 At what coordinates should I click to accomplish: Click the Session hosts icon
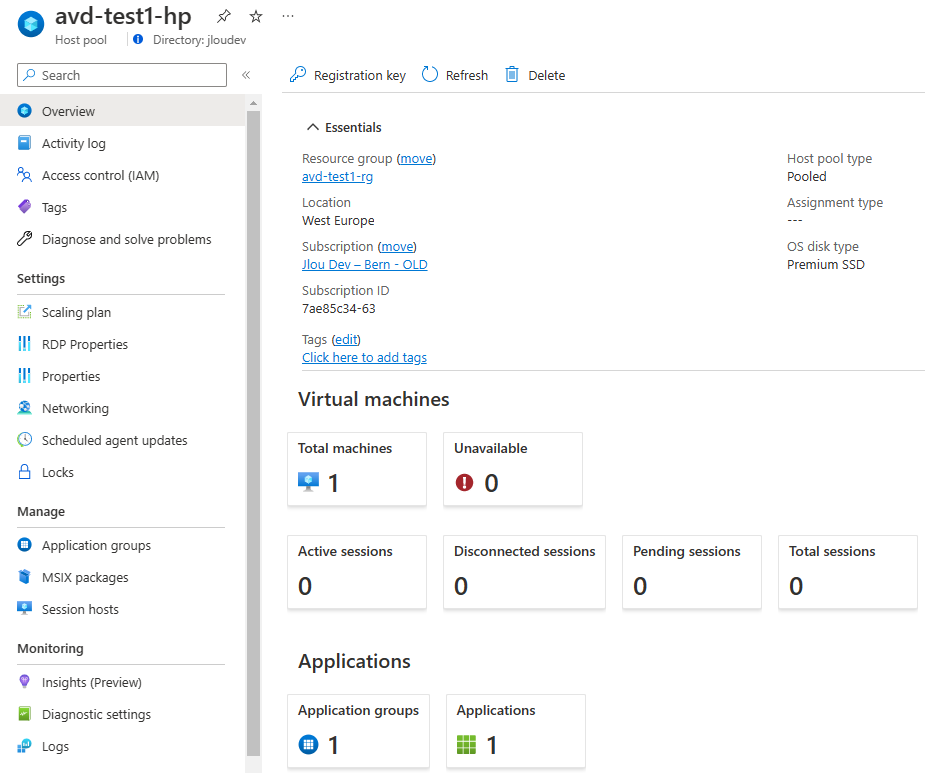[24, 608]
